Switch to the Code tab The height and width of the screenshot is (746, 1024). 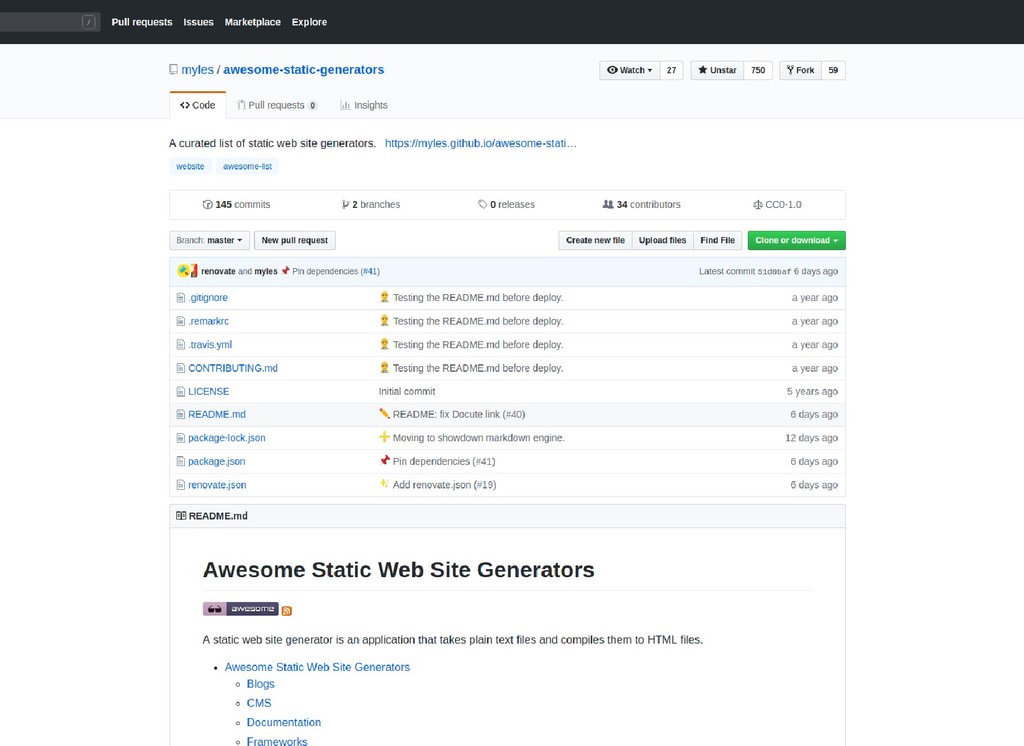point(198,105)
